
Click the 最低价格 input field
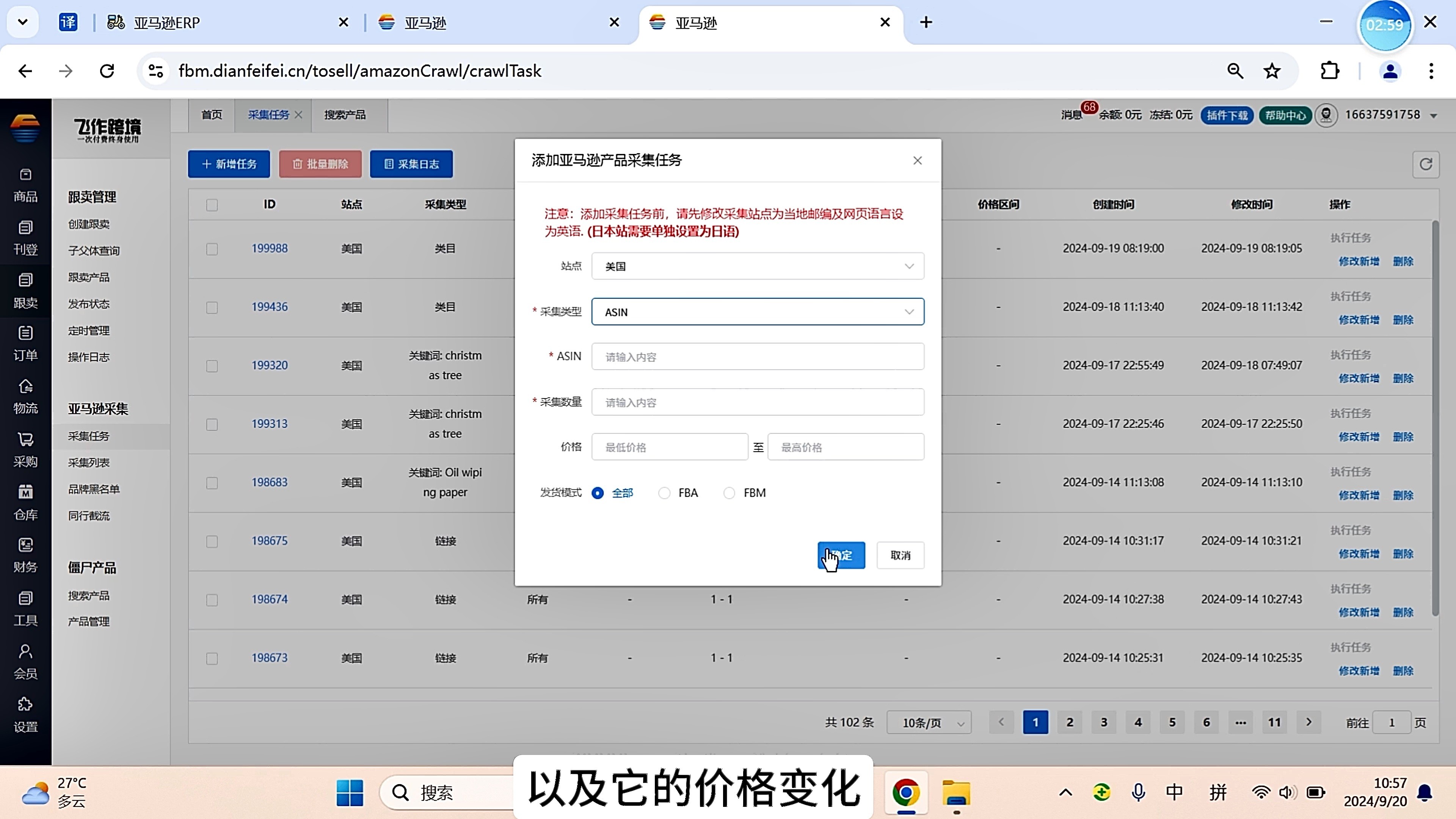[670, 447]
